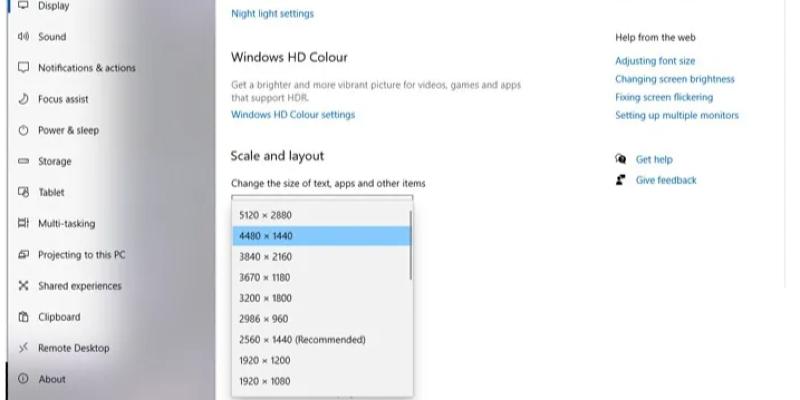Image resolution: width=800 pixels, height=400 pixels.
Task: Click the Tablet icon in sidebar
Action: (23, 192)
